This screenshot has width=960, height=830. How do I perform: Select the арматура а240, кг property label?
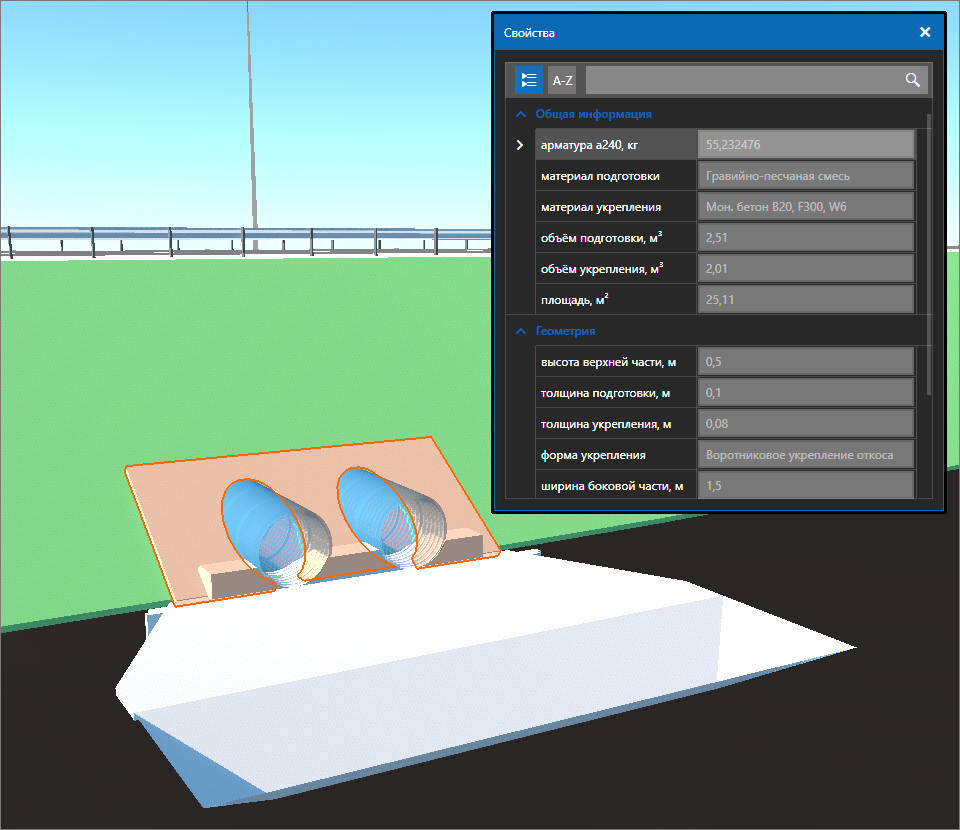[589, 145]
